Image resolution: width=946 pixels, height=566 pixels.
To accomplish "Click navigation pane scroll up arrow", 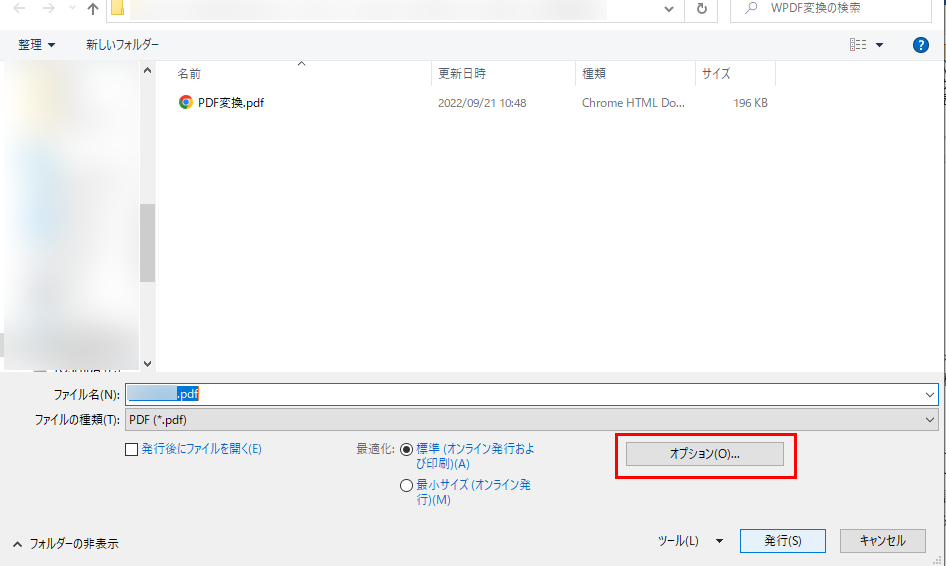I will (x=147, y=71).
